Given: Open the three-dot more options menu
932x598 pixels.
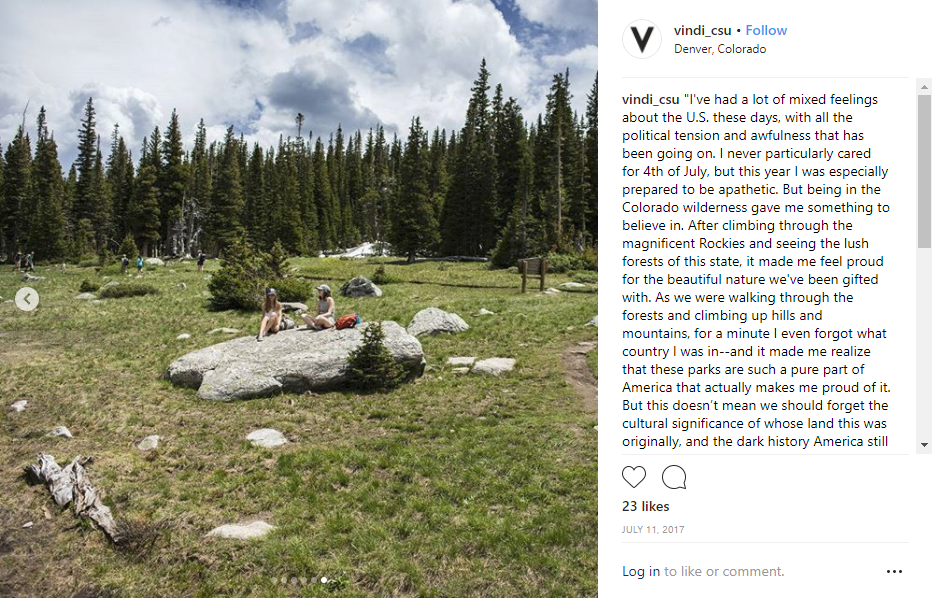Looking at the screenshot, I should click(x=894, y=572).
